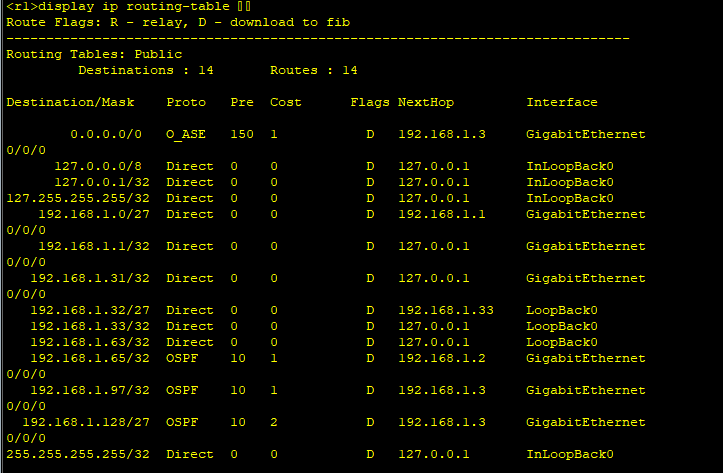Viewport: 723px width, 473px height.
Task: Select the 192.168.1.63/32 destination
Action: click(90, 342)
